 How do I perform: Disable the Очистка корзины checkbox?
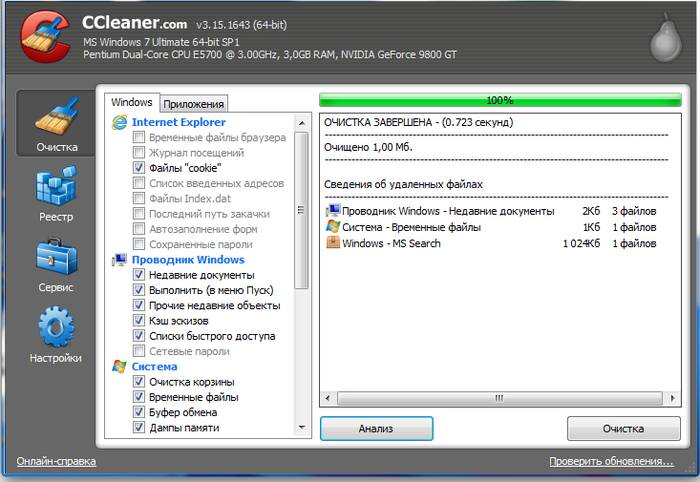(x=139, y=382)
